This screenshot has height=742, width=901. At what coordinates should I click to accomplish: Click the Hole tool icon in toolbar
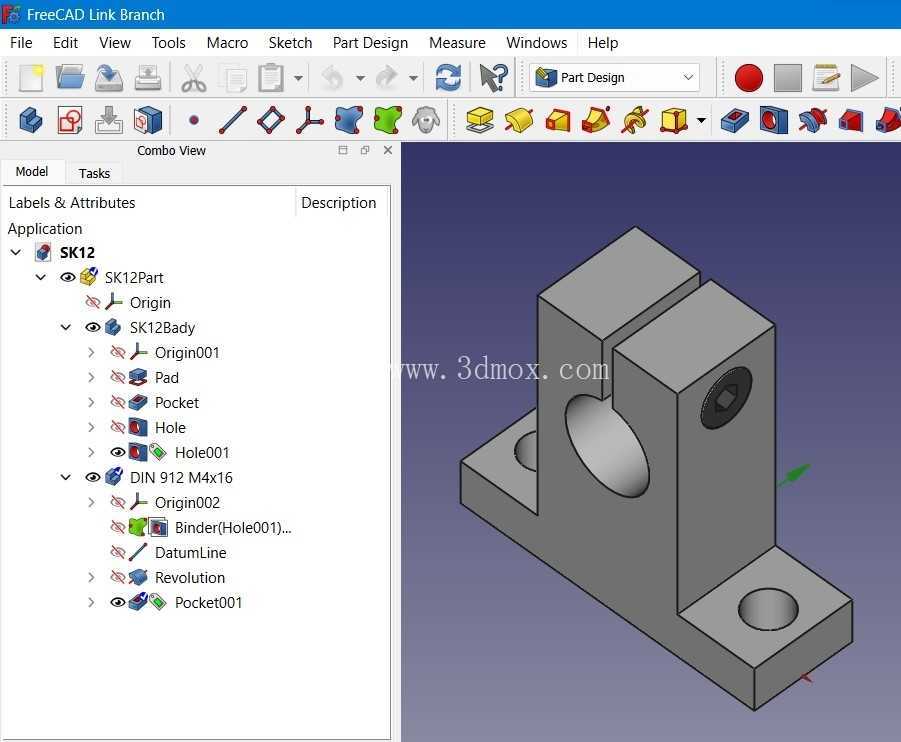[773, 120]
